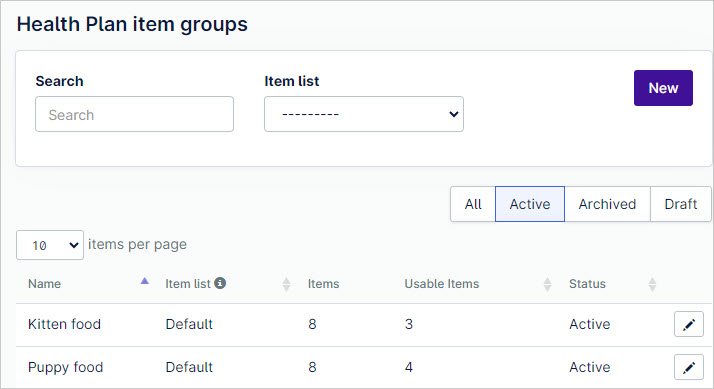This screenshot has width=714, height=389.
Task: Click usable items value 3 for Kitten food
Action: tap(408, 324)
